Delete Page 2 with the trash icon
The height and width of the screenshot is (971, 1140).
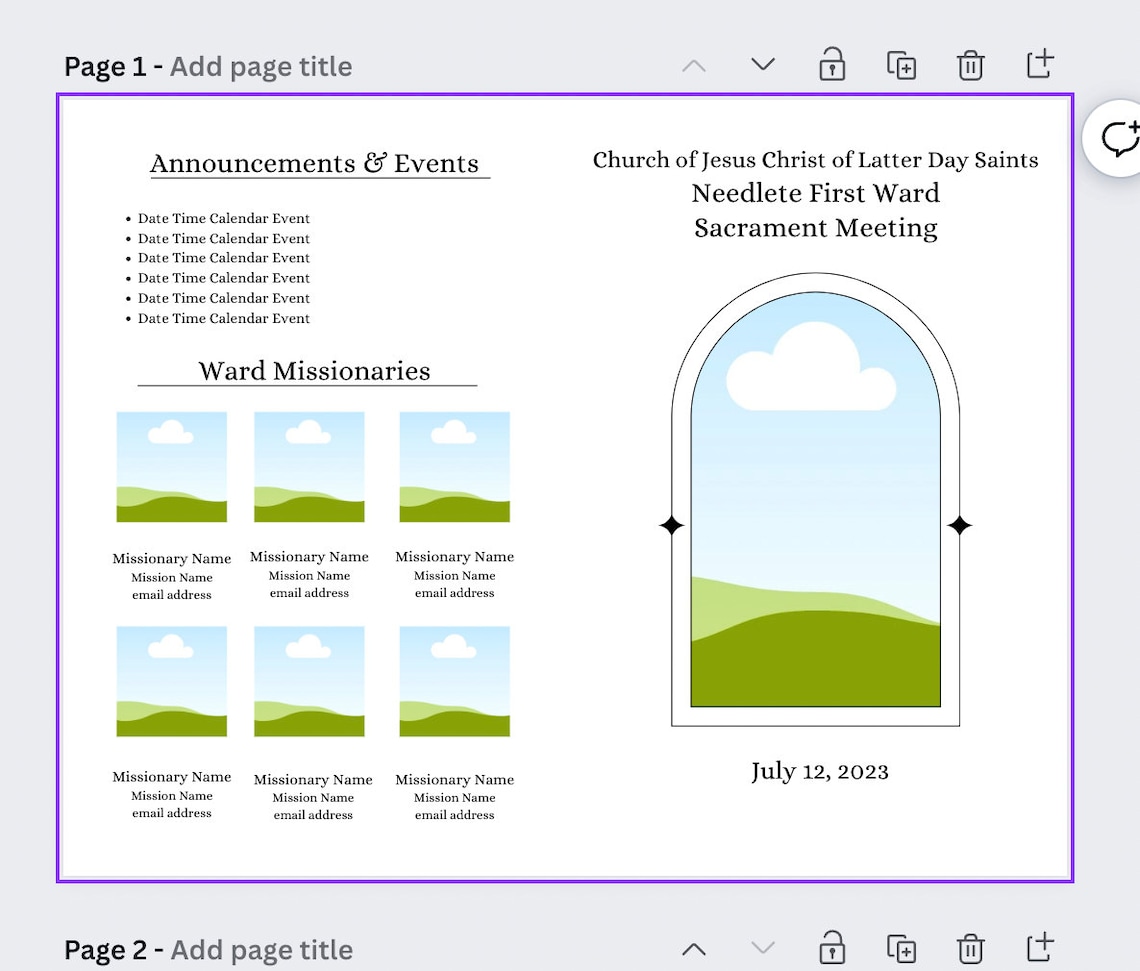[970, 948]
